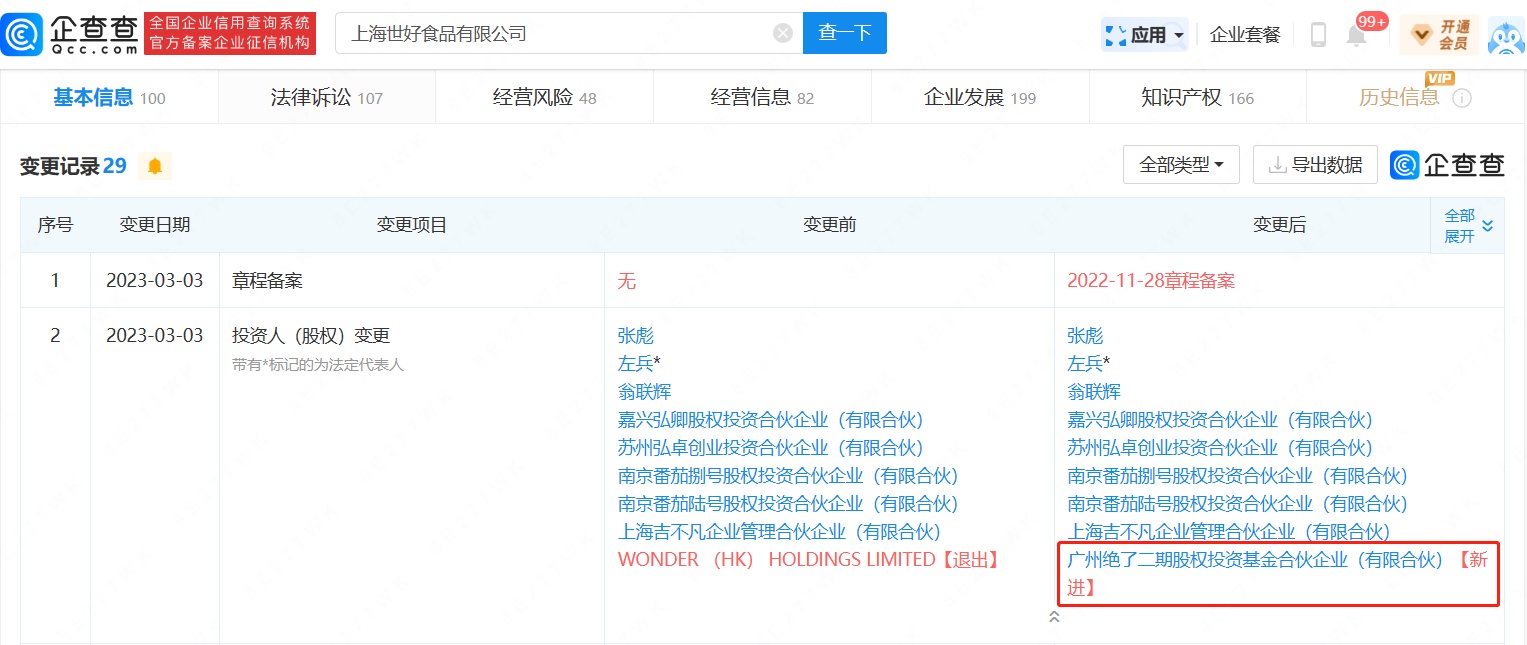Image resolution: width=1527 pixels, height=645 pixels.
Task: Open 嘉兴弘卿股权投资合伙企业 in 变更前 column
Action: click(770, 420)
